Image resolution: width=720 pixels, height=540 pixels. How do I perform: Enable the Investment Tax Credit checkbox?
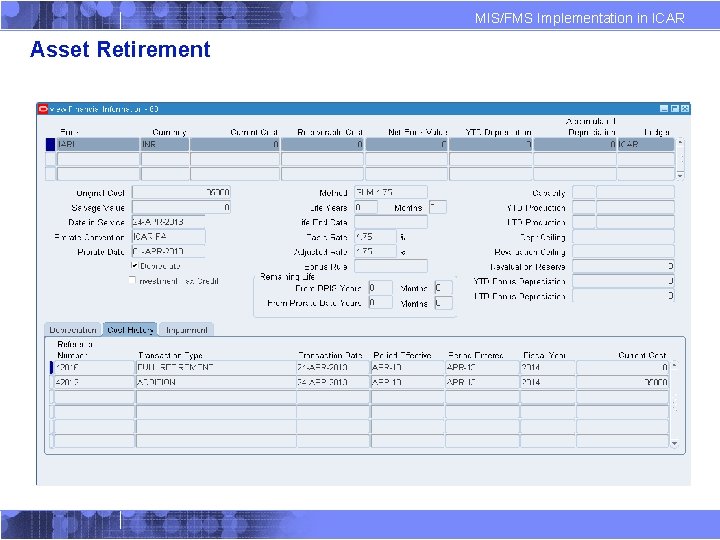(x=133, y=280)
